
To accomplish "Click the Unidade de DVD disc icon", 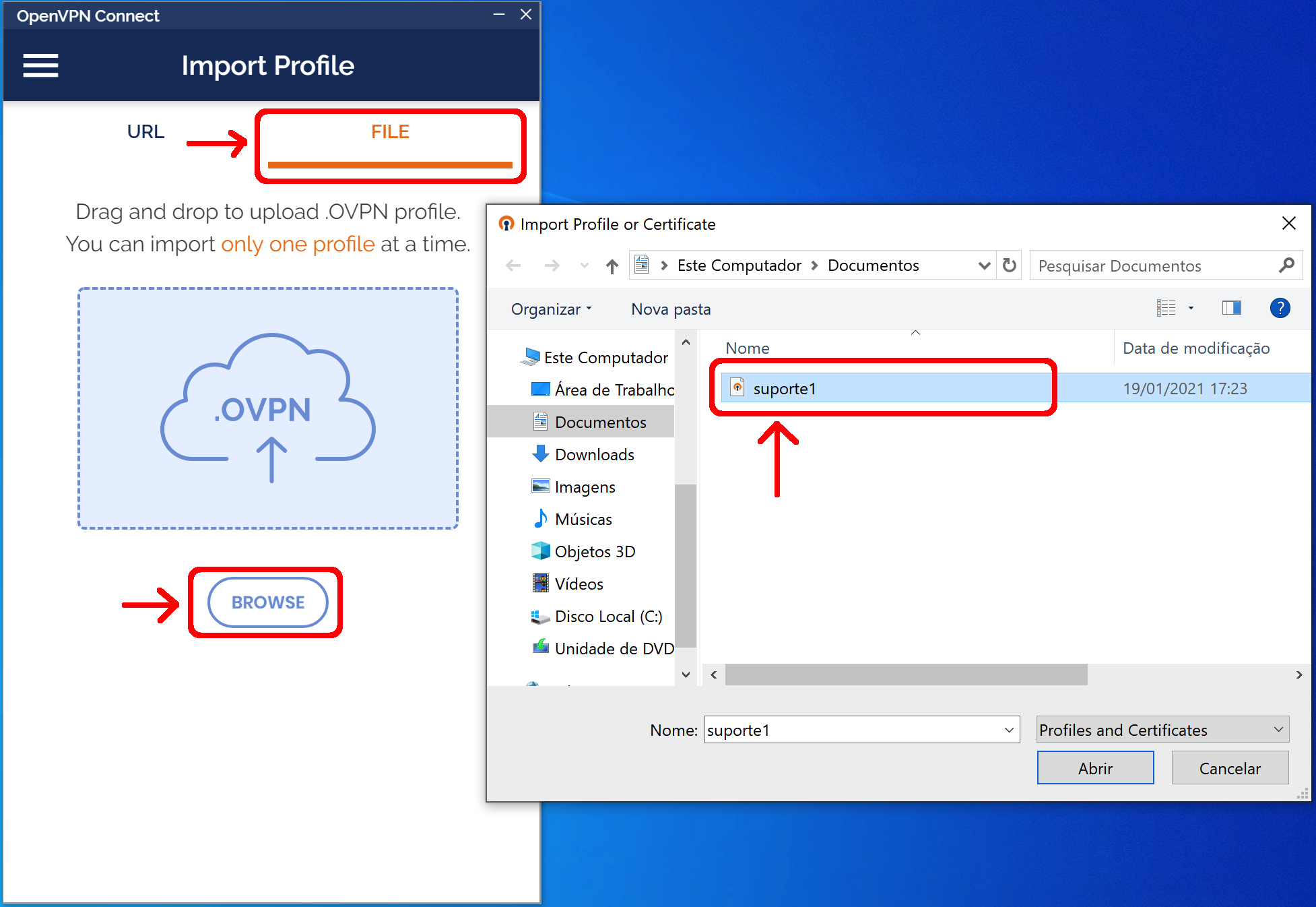I will click(540, 648).
